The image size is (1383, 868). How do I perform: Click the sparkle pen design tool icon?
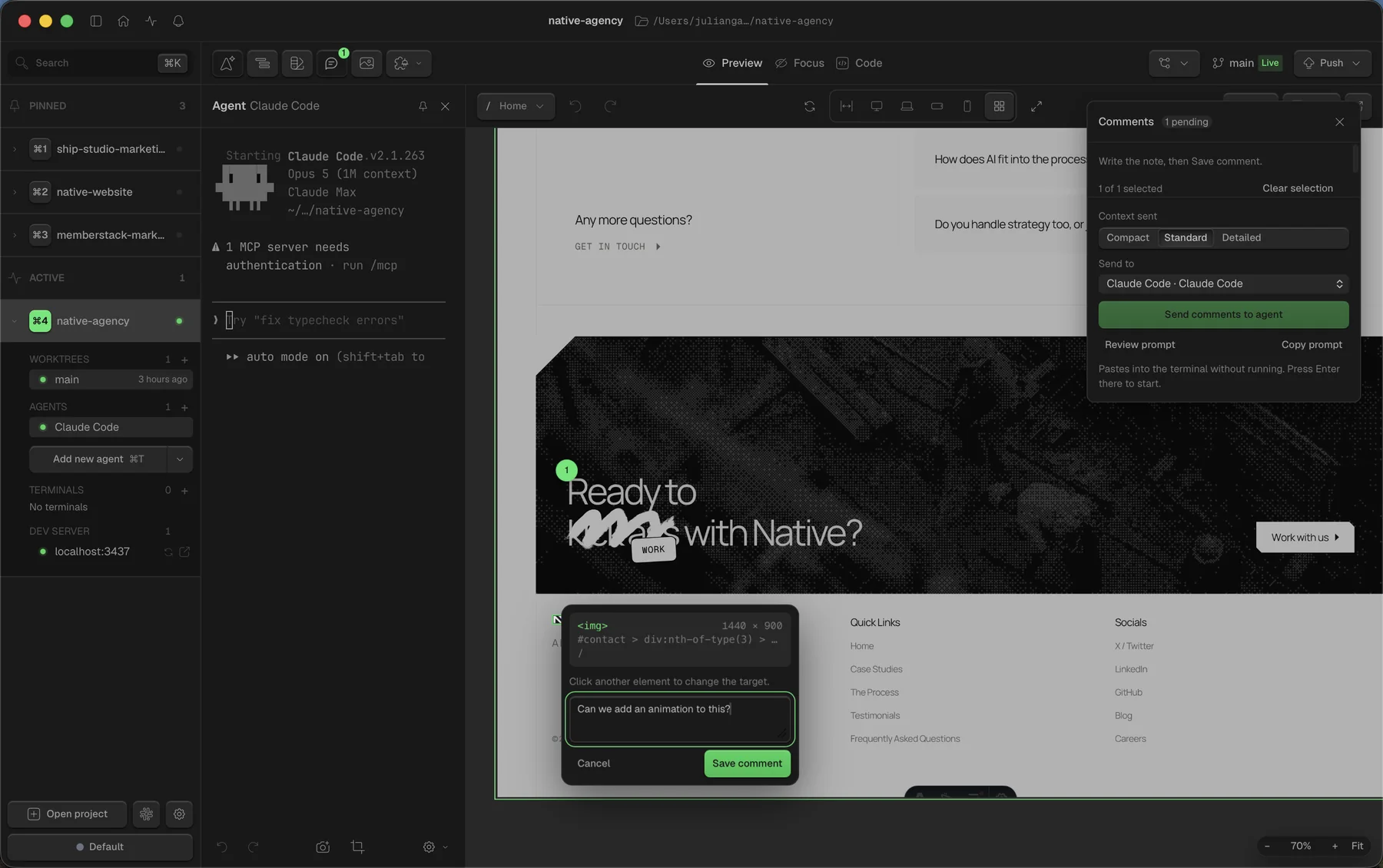click(227, 63)
